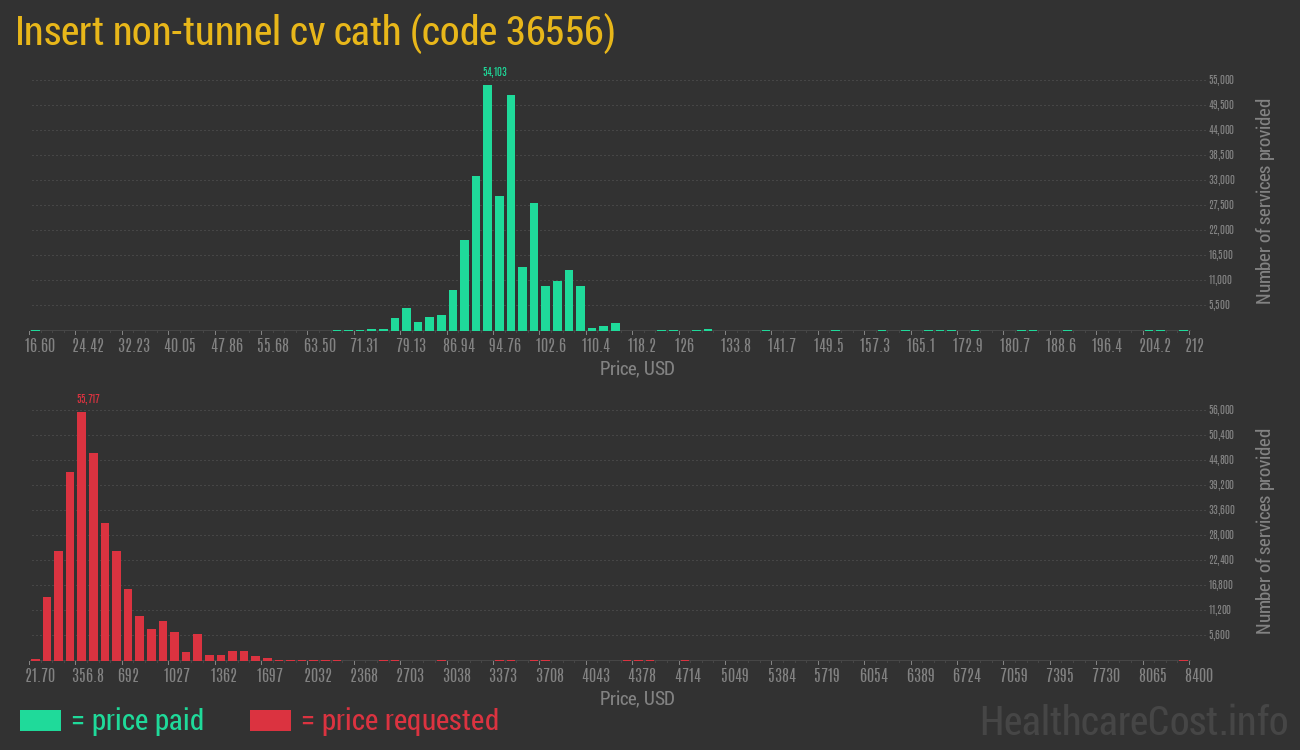Click the tallest green bar labeled 54,103

tap(487, 207)
